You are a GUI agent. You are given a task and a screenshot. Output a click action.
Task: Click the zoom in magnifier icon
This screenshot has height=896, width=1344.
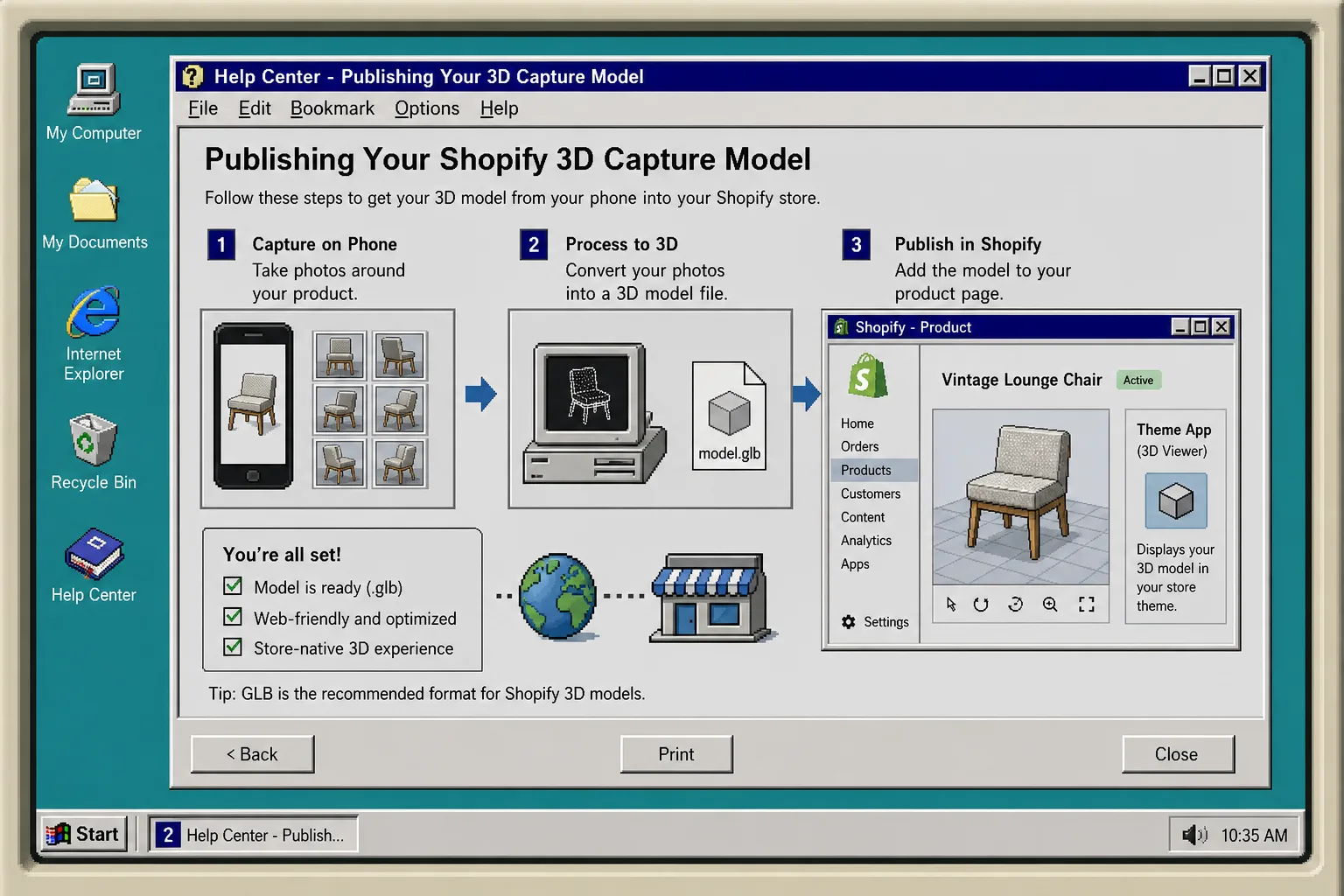1050,605
